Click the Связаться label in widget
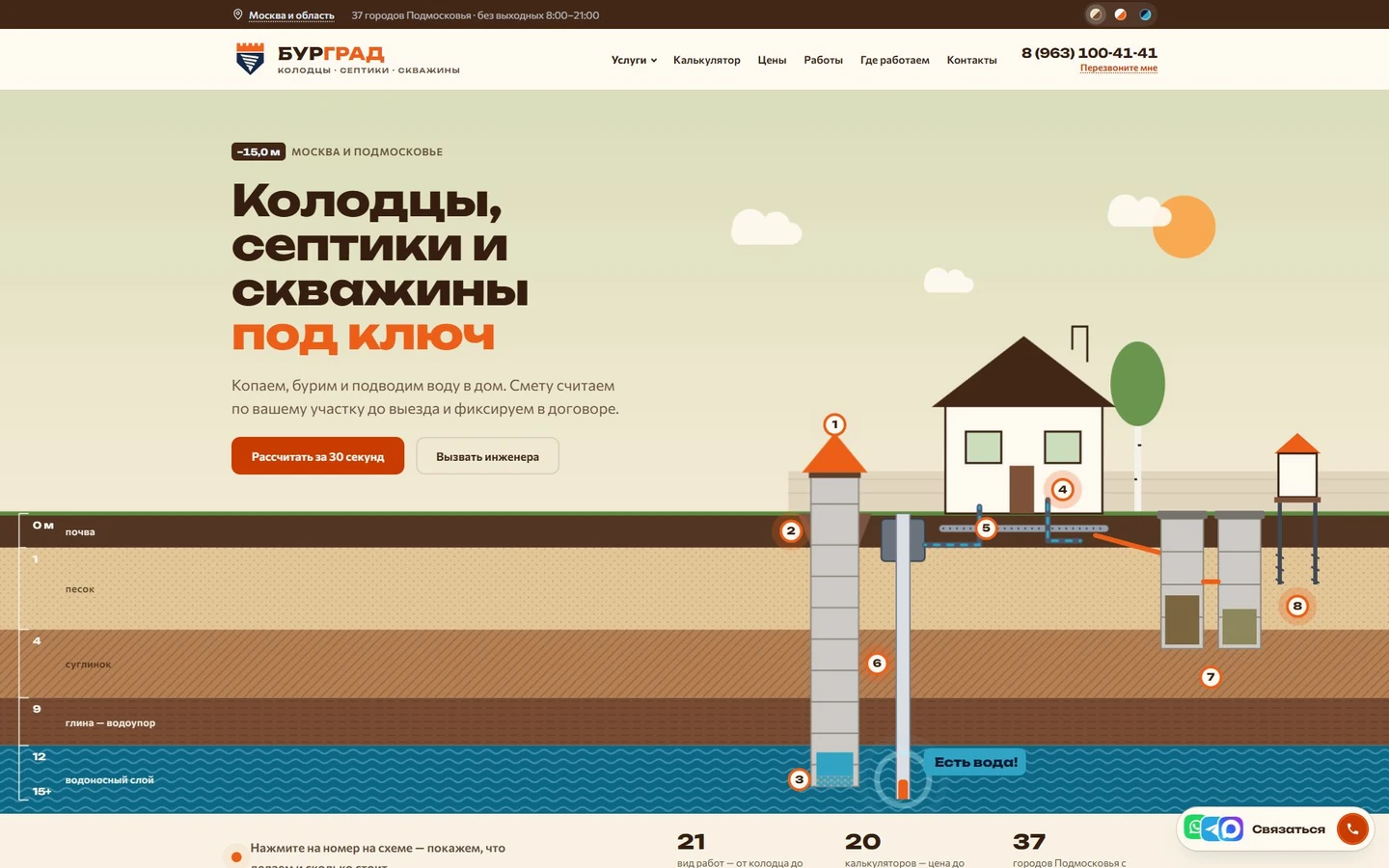 click(1288, 829)
